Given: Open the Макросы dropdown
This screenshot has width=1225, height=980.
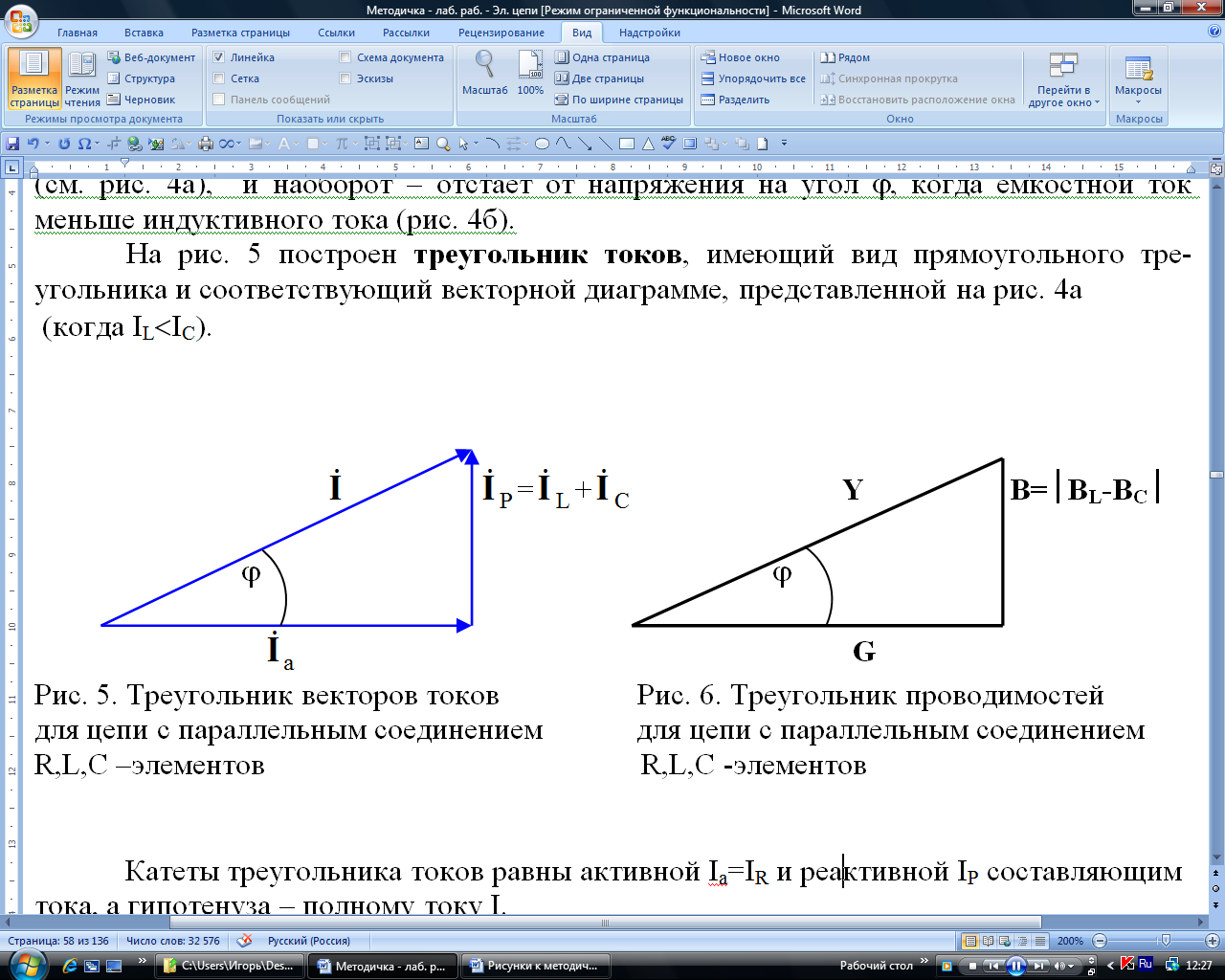Looking at the screenshot, I should (x=1138, y=79).
